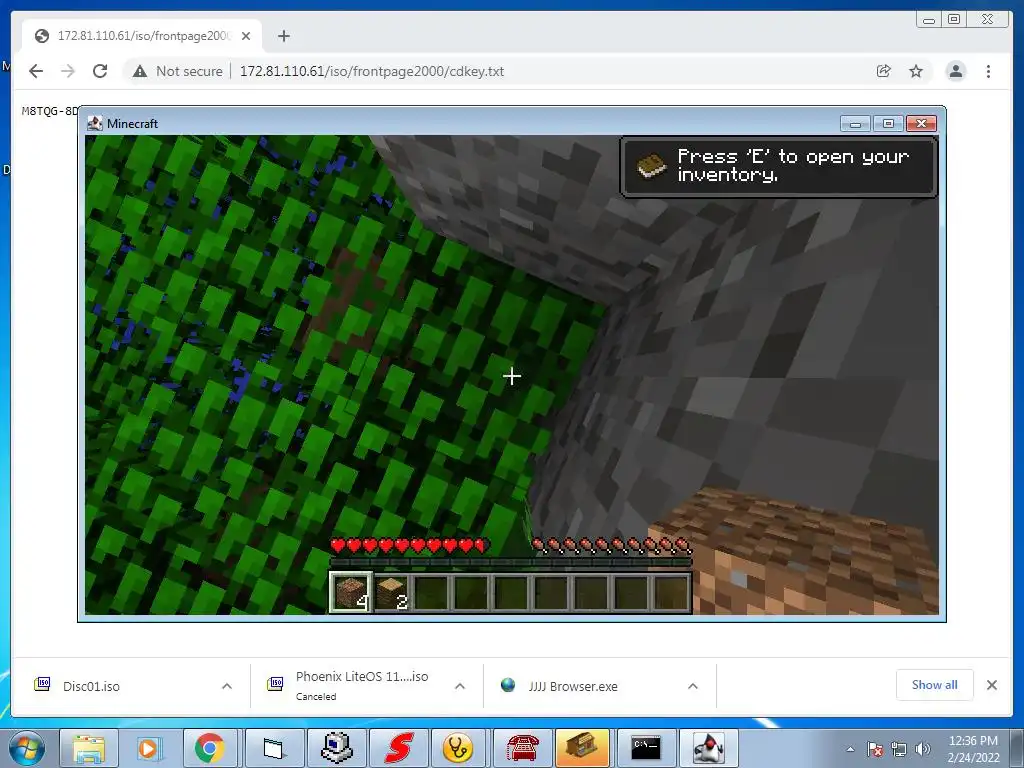This screenshot has height=768, width=1024.
Task: Open the Command Prompt taskbar window
Action: 646,748
